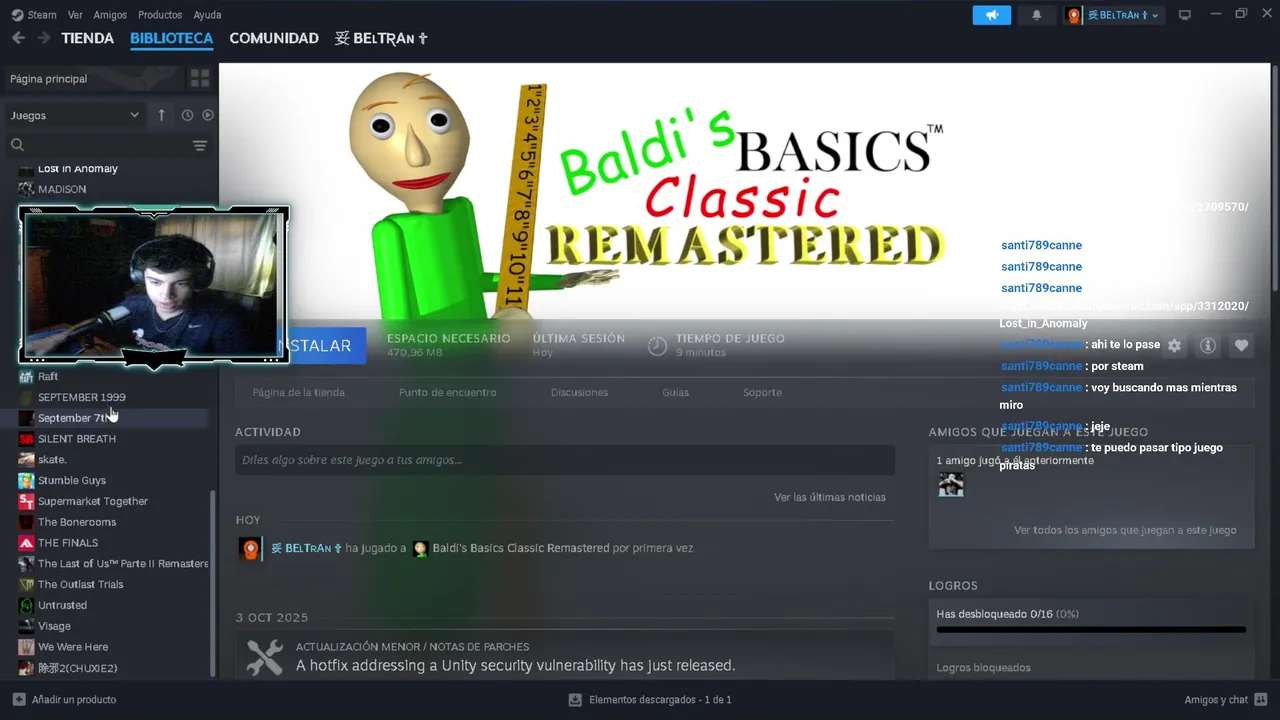This screenshot has width=1280, height=720.
Task: Enter Big Picture mode via monitor icon
Action: [x=1185, y=15]
